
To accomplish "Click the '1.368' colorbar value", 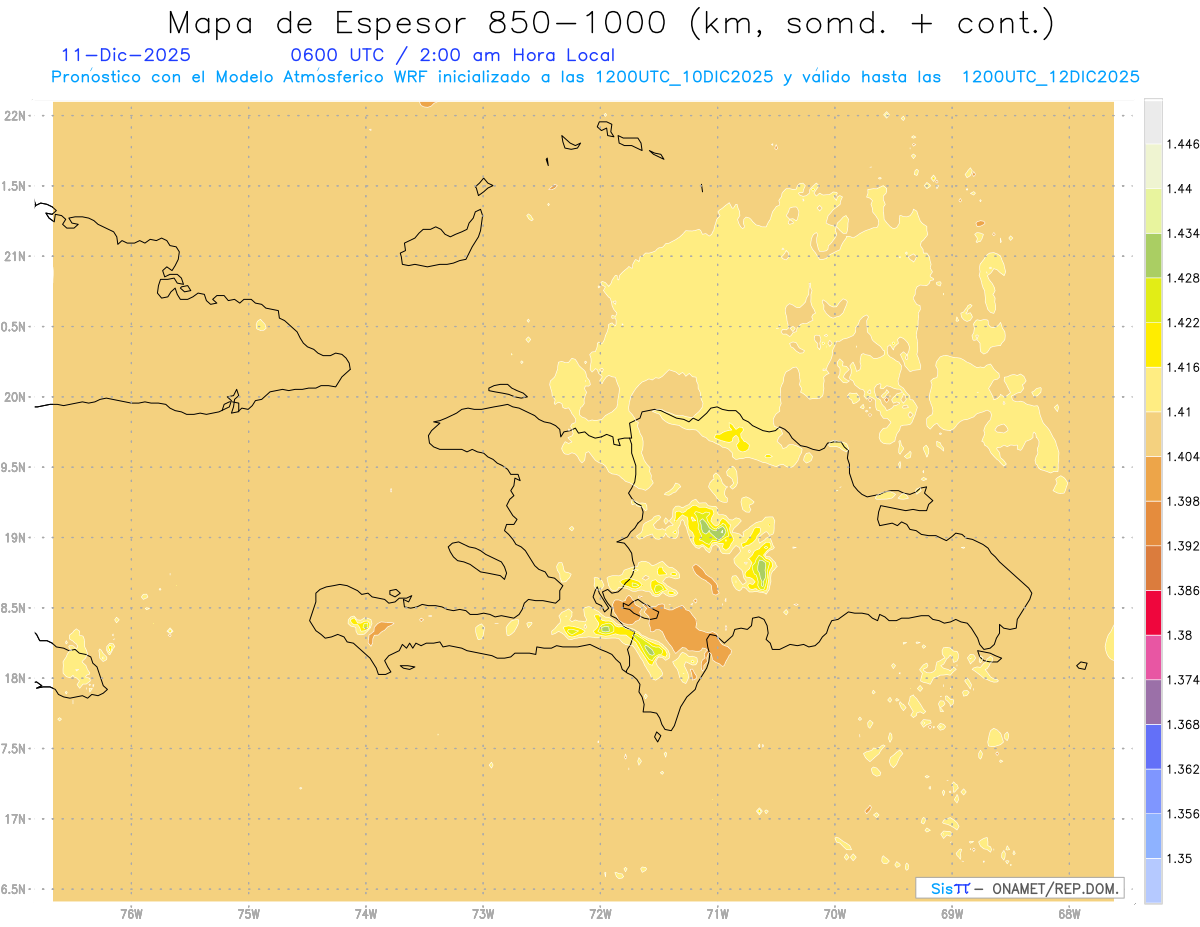I will (1183, 724).
